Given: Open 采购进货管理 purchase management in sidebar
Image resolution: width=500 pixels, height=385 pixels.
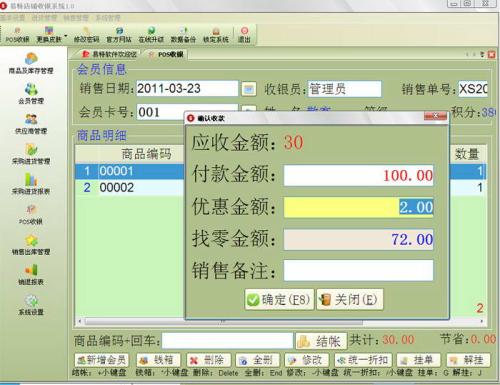Looking at the screenshot, I should pos(31,154).
